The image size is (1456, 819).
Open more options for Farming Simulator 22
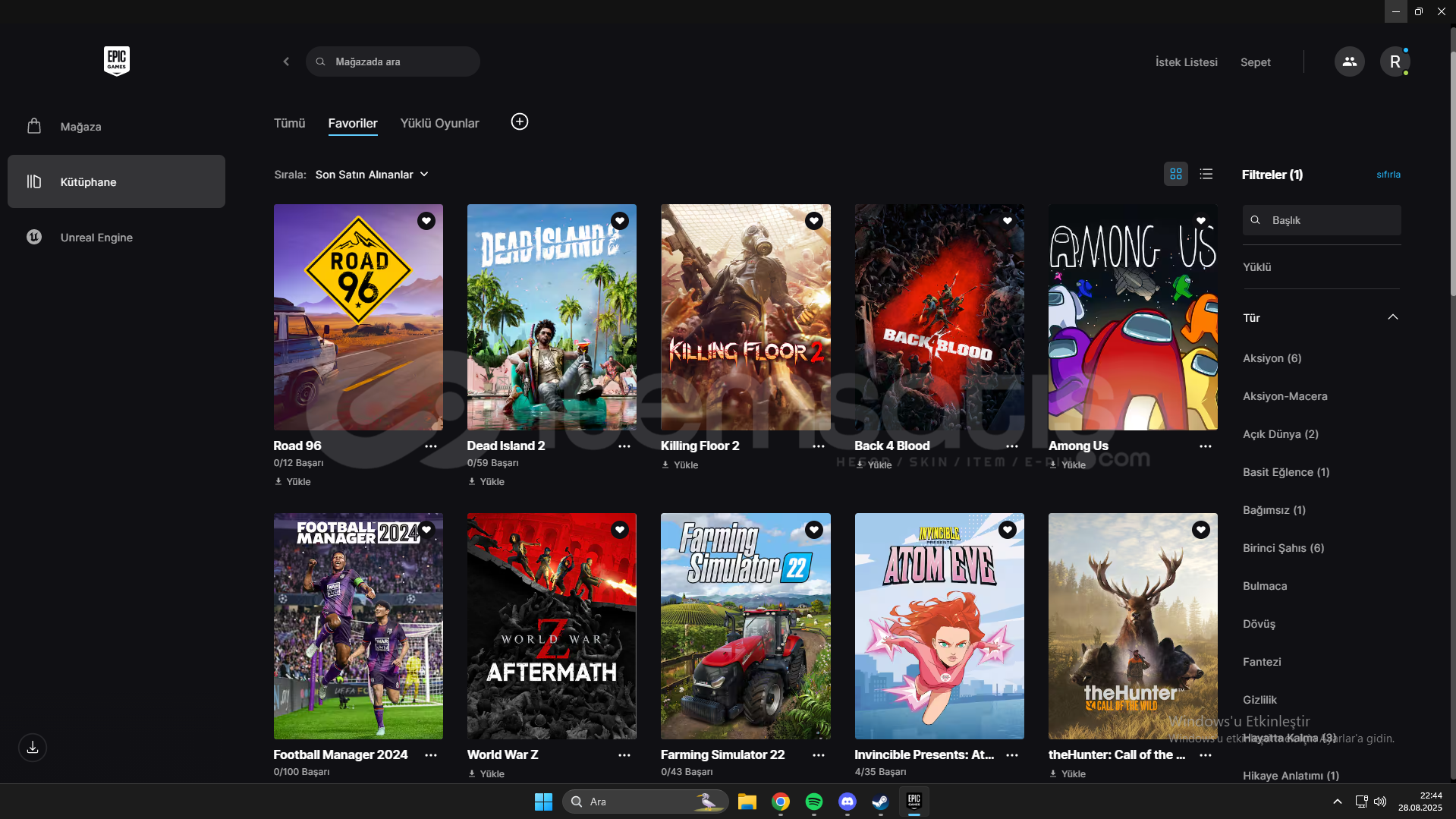coord(819,755)
